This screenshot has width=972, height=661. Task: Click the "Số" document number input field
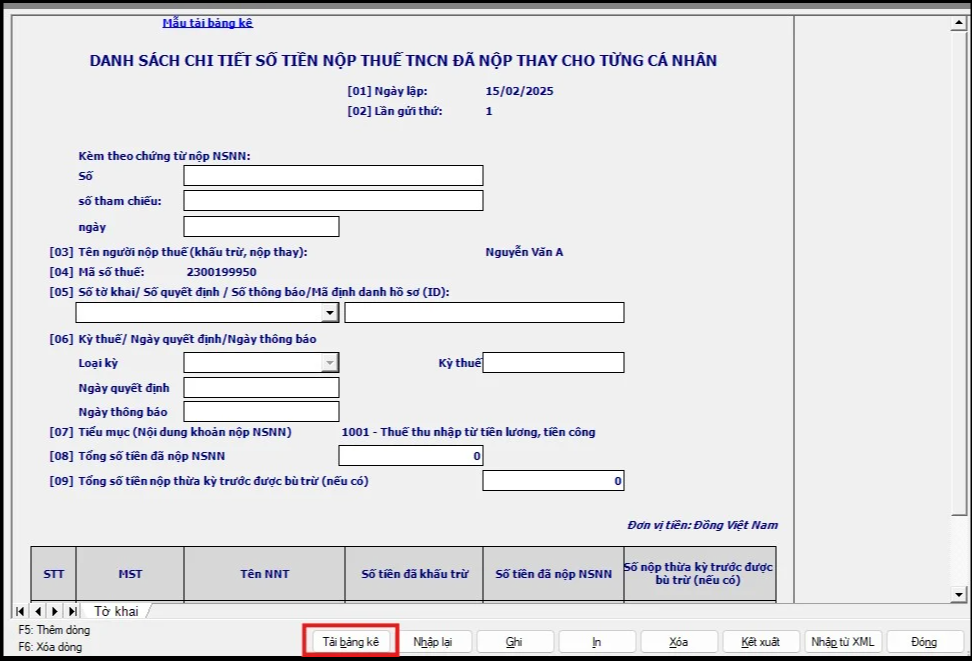(333, 176)
